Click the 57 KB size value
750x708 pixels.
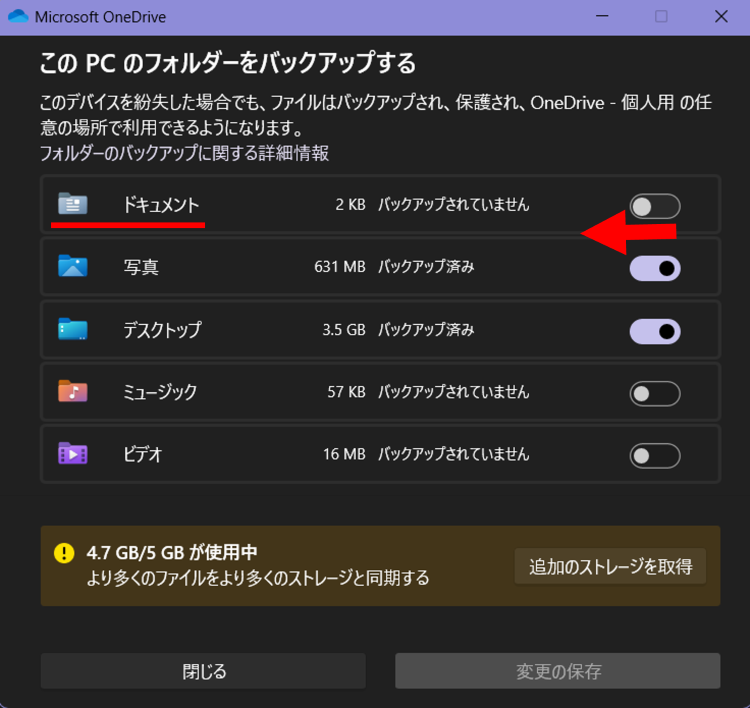[x=346, y=392]
